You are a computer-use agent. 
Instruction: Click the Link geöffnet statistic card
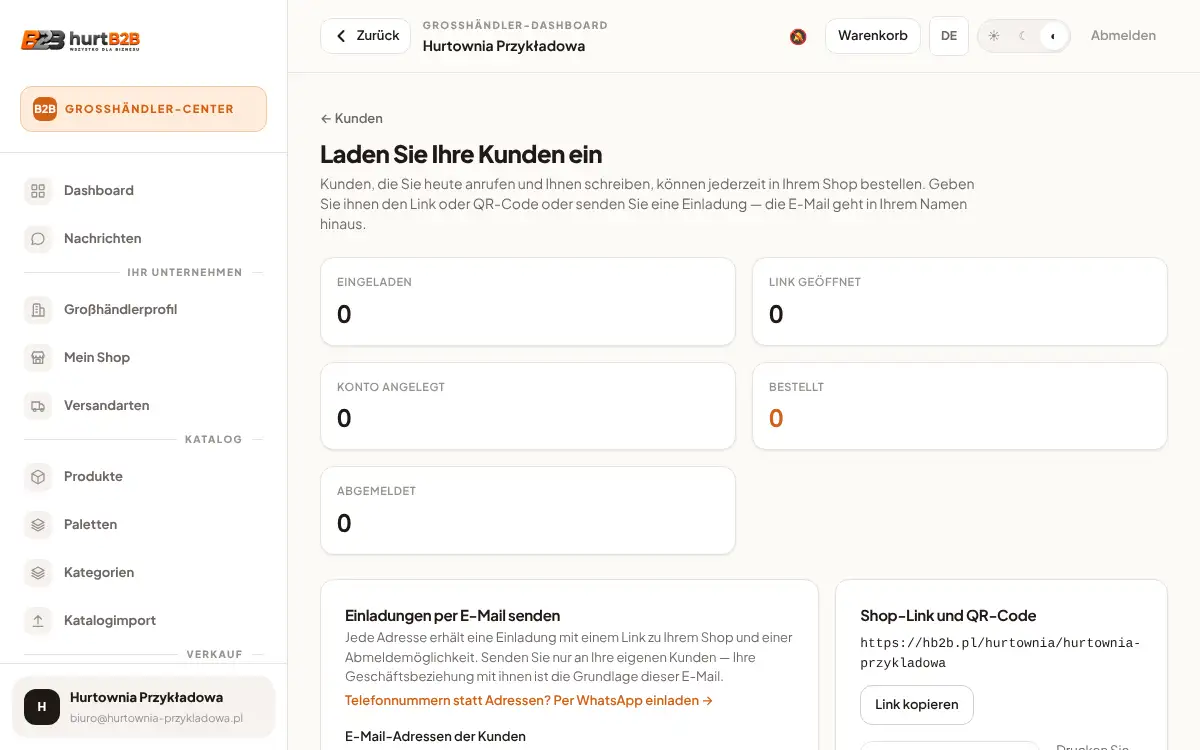(960, 302)
